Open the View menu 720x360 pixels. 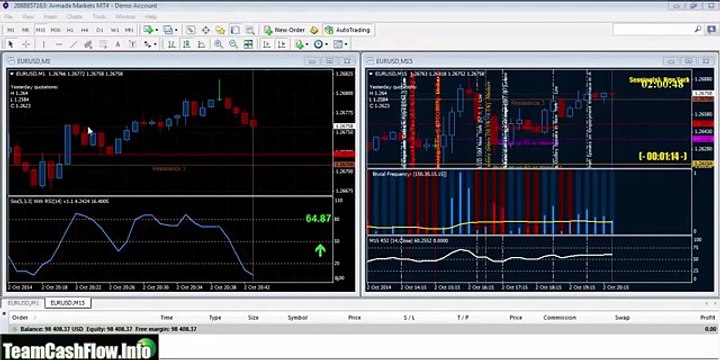click(28, 17)
